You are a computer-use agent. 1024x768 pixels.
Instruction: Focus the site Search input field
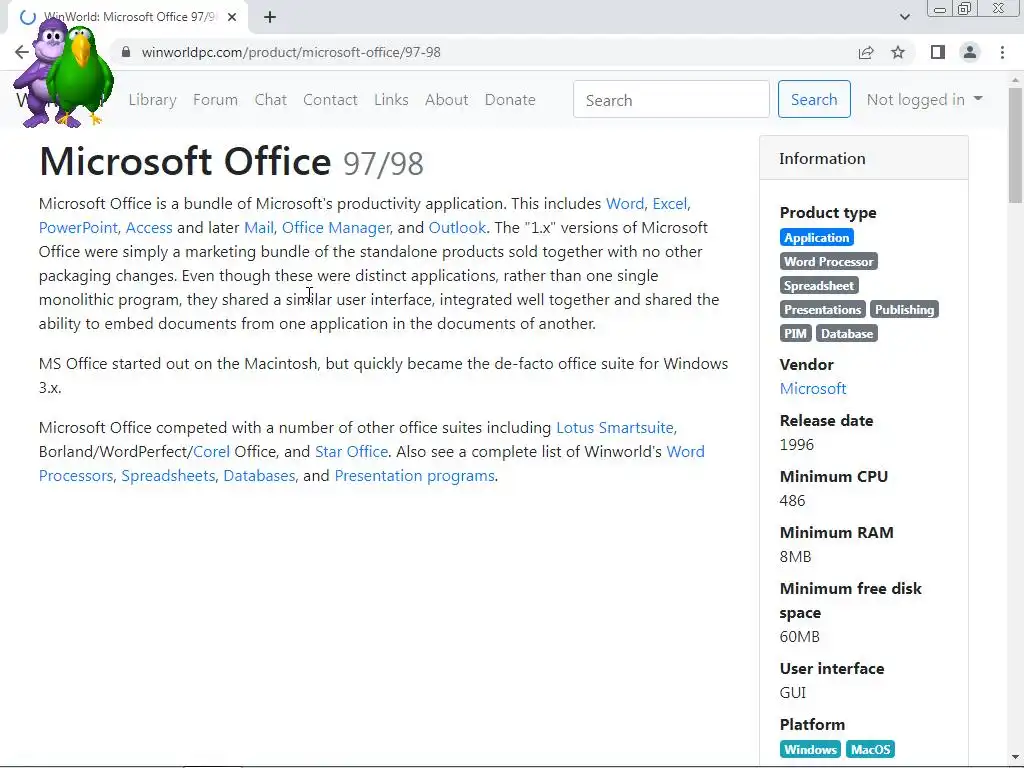pyautogui.click(x=671, y=99)
